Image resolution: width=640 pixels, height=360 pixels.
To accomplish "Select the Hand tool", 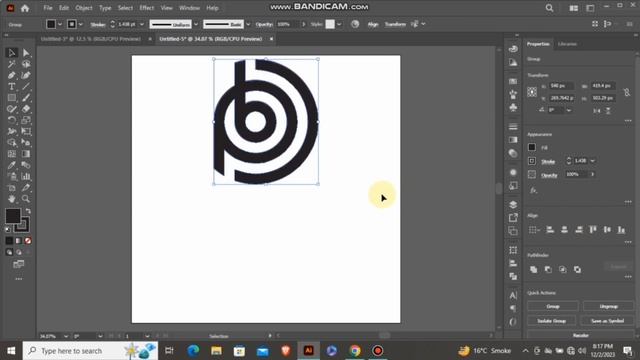I will coord(11,199).
